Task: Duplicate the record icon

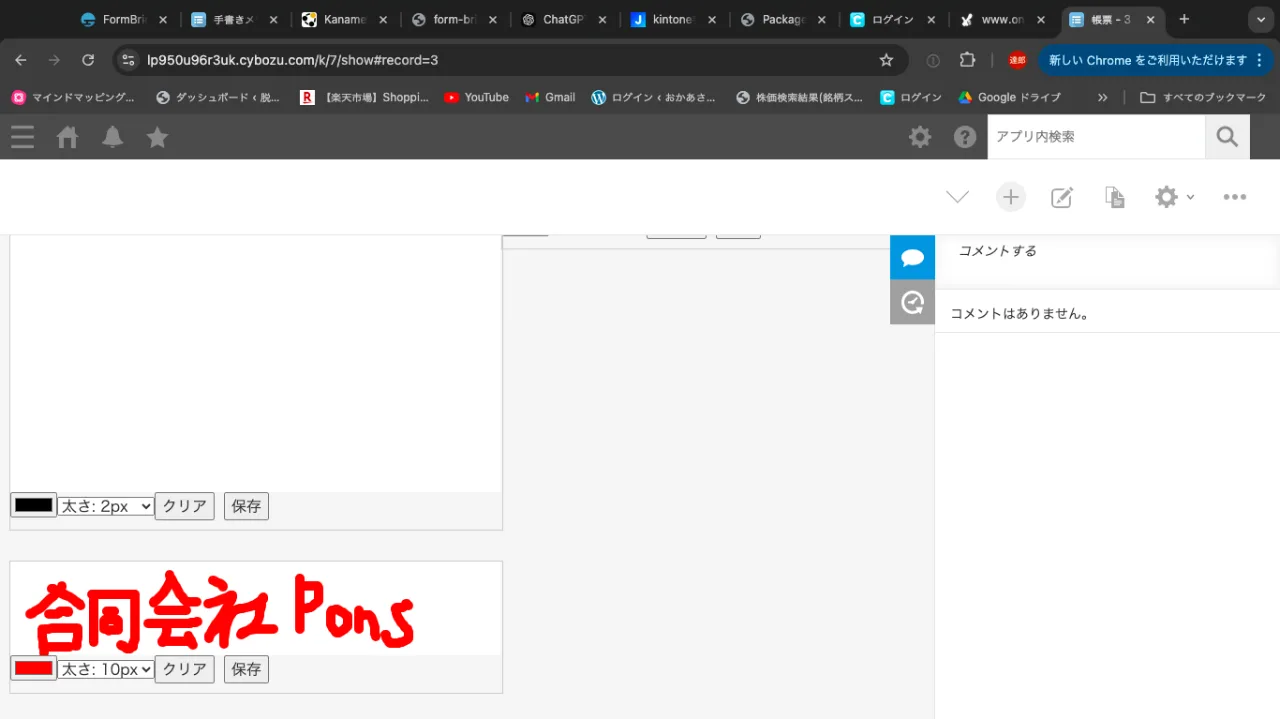Action: point(1114,197)
